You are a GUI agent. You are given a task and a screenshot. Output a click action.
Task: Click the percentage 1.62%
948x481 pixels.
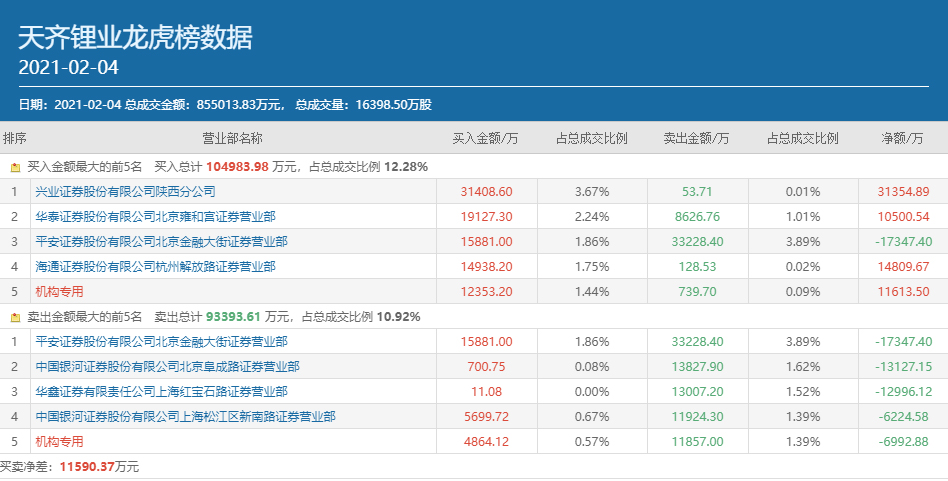[803, 366]
